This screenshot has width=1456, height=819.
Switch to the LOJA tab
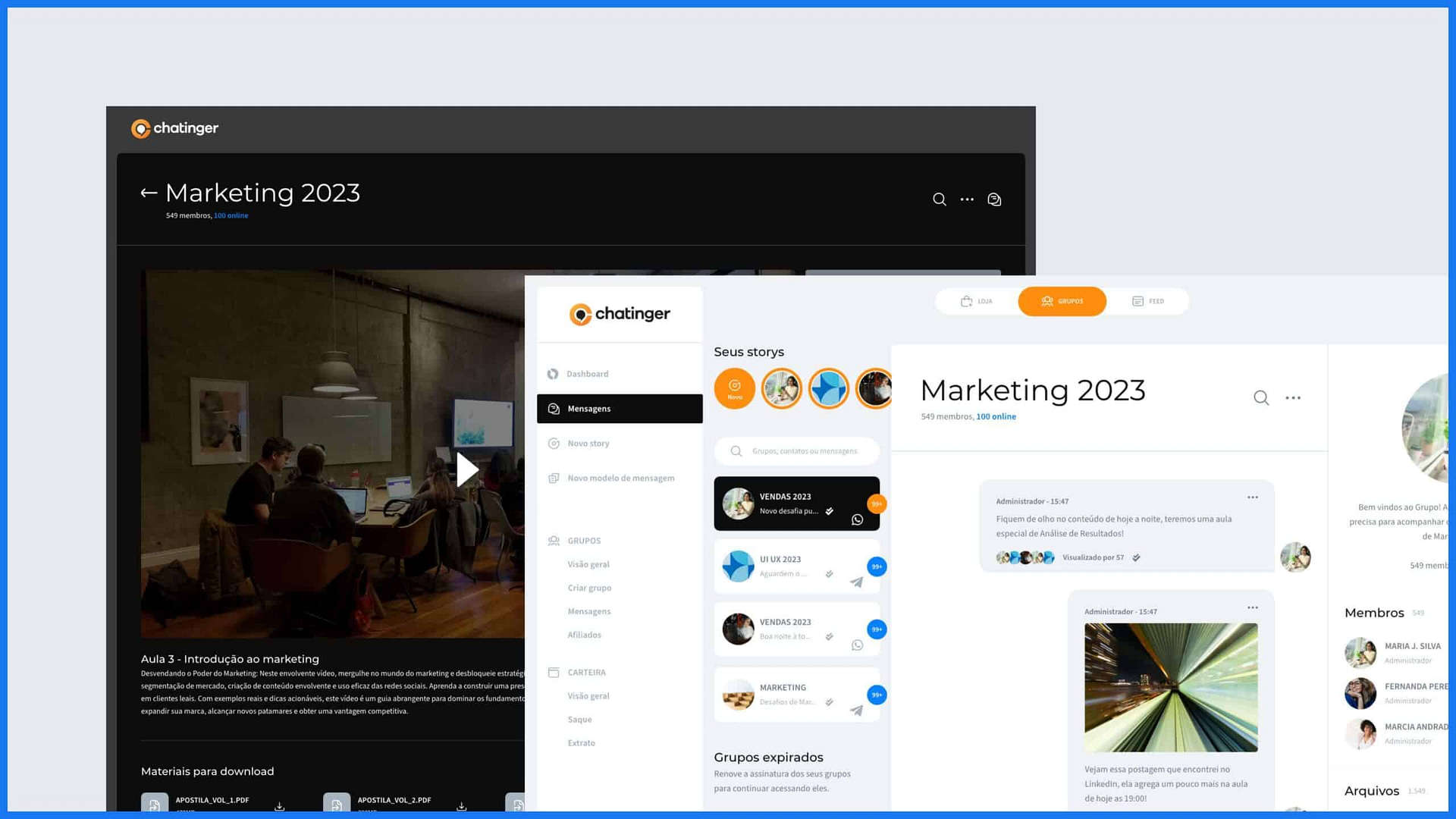tap(977, 301)
